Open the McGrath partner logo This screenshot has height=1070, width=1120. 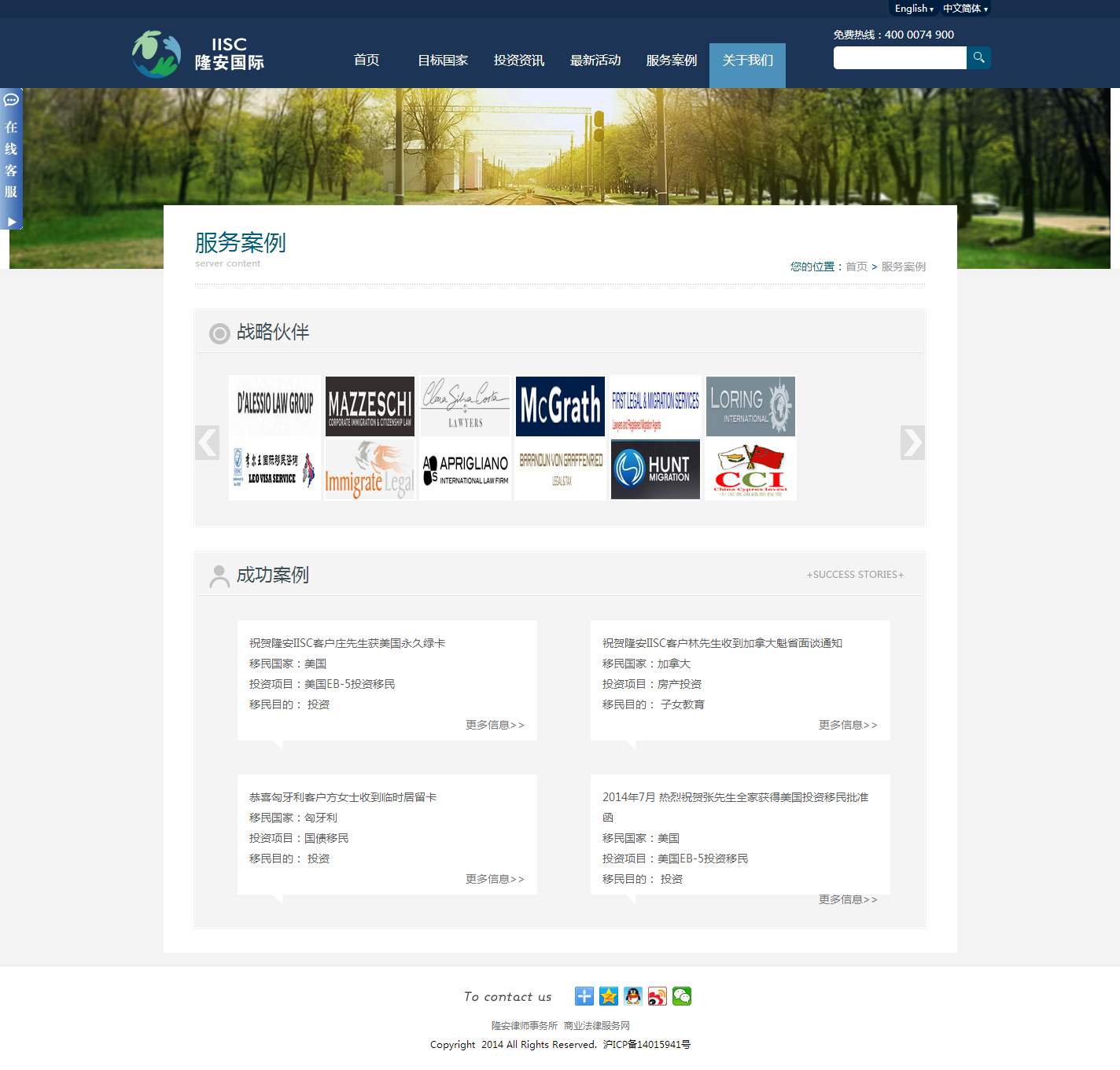tap(560, 406)
